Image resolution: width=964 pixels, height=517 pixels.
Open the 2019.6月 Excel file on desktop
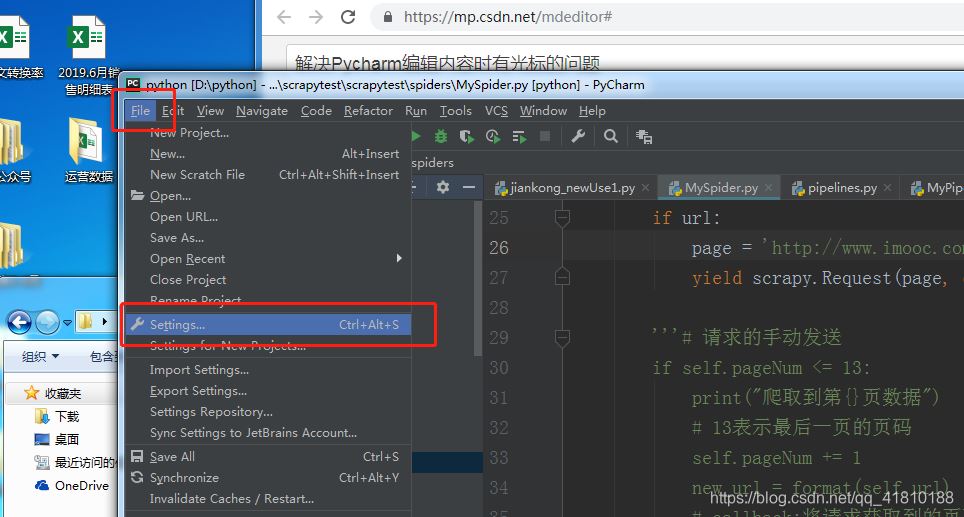coord(87,55)
